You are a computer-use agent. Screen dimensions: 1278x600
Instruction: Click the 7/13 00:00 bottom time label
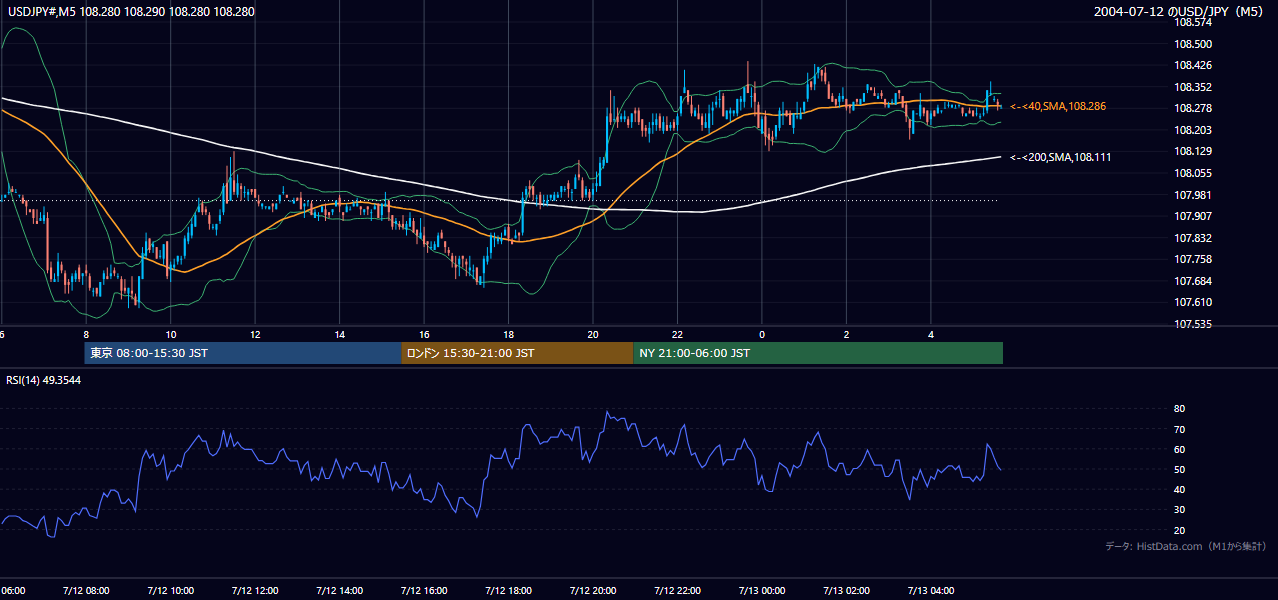pyautogui.click(x=763, y=591)
